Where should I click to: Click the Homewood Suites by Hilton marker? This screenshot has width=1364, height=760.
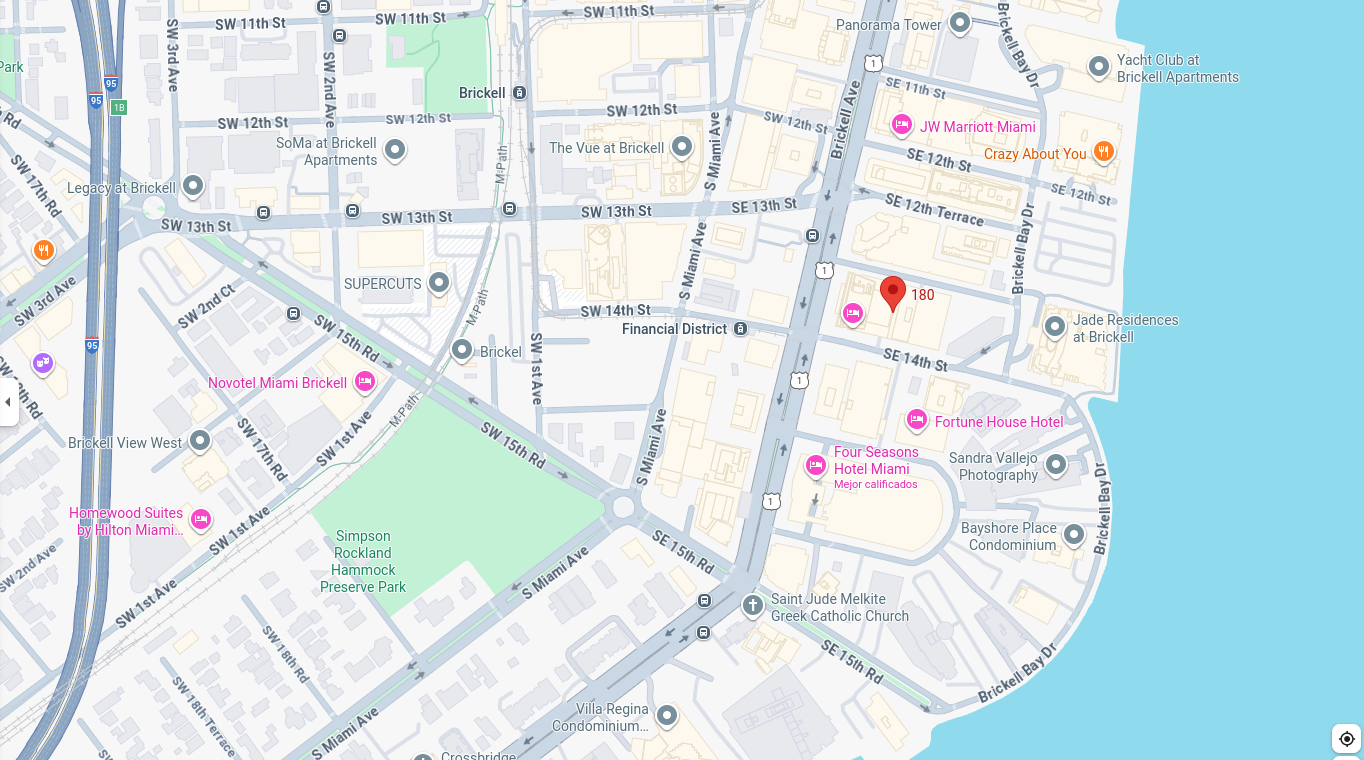click(201, 519)
